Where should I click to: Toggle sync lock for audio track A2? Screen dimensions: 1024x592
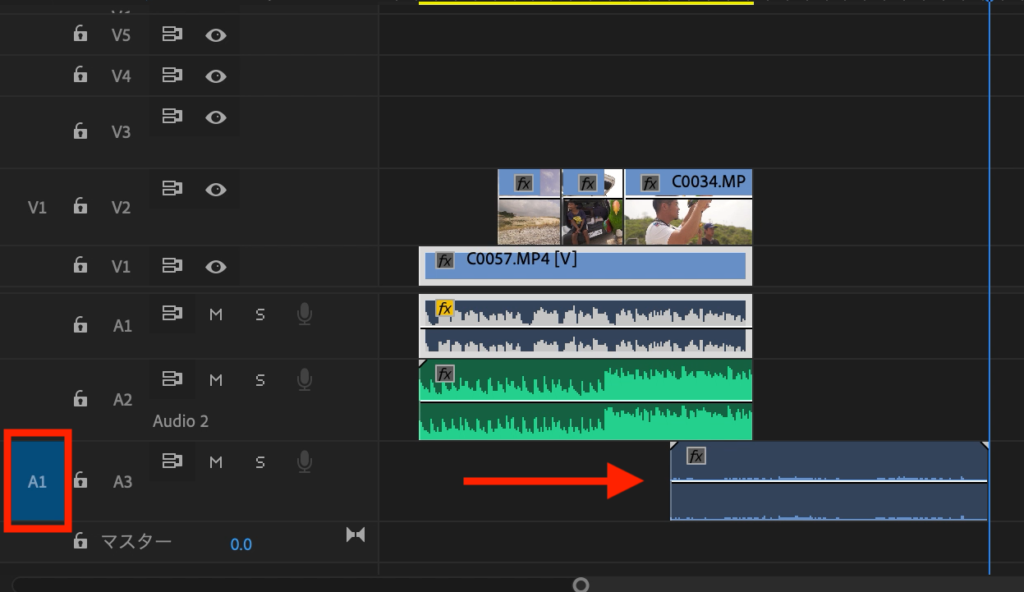(172, 379)
